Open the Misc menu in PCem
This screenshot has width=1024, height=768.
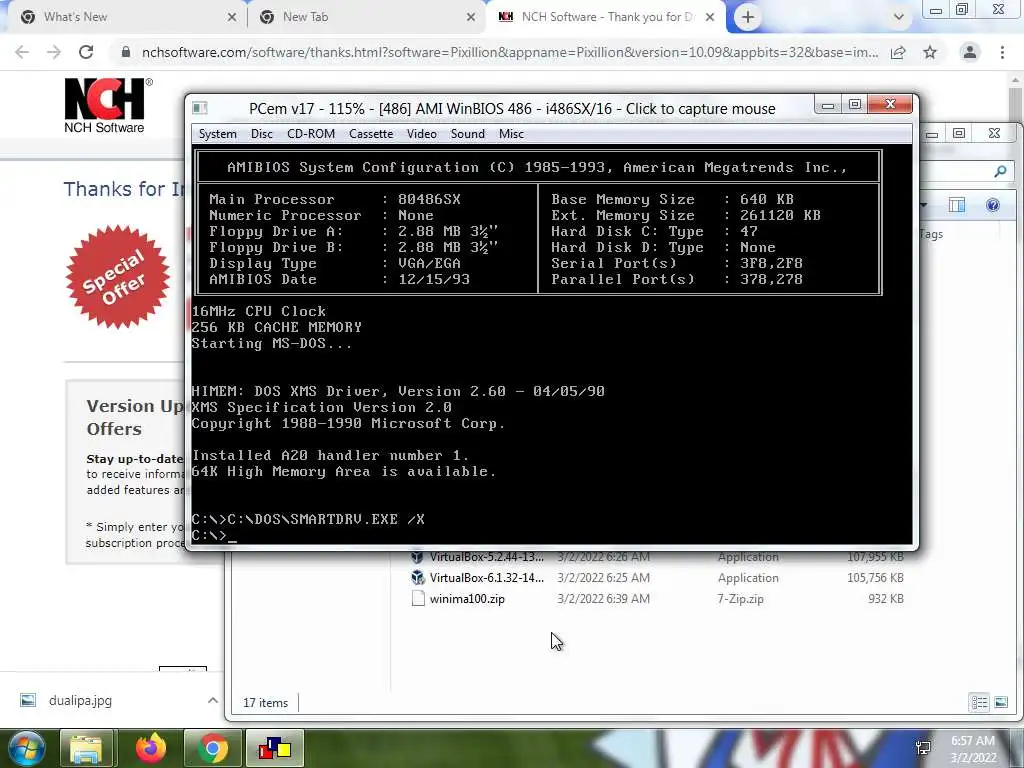511,134
